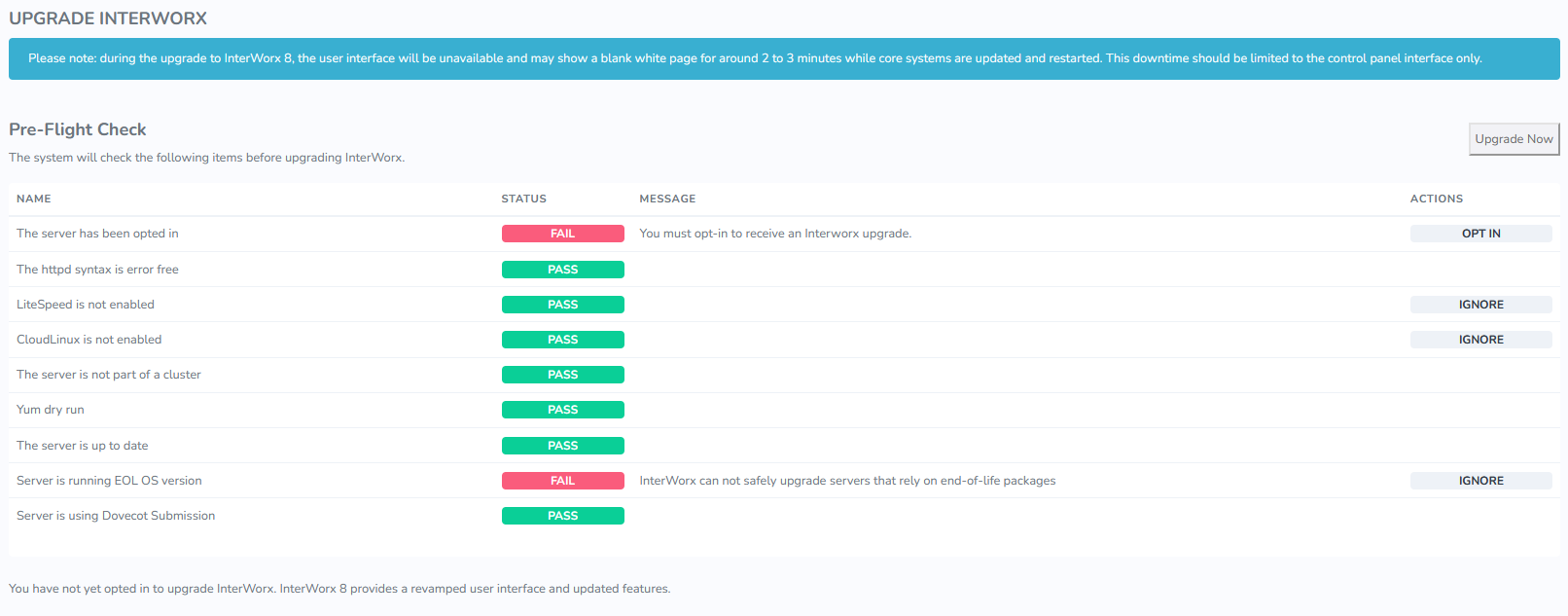
Task: Ignore the EOL OS version failure
Action: click(1480, 481)
